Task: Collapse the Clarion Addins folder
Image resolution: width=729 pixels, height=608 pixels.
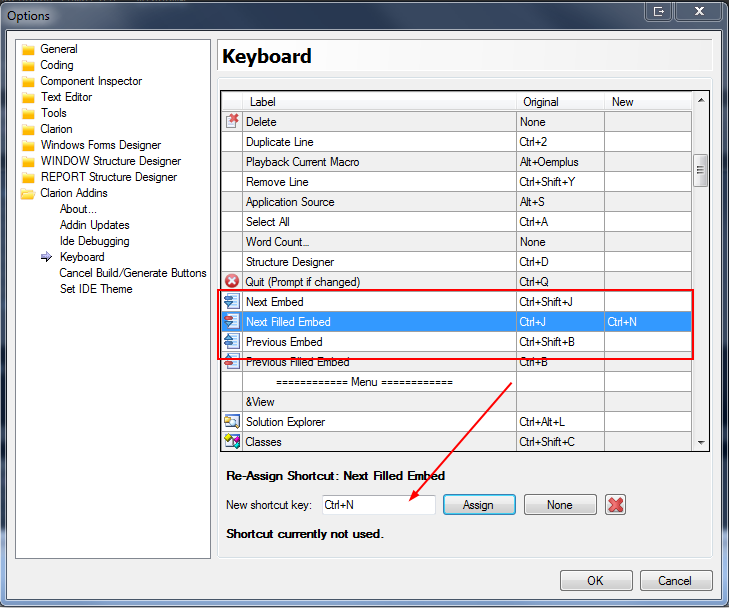Action: click(x=73, y=193)
